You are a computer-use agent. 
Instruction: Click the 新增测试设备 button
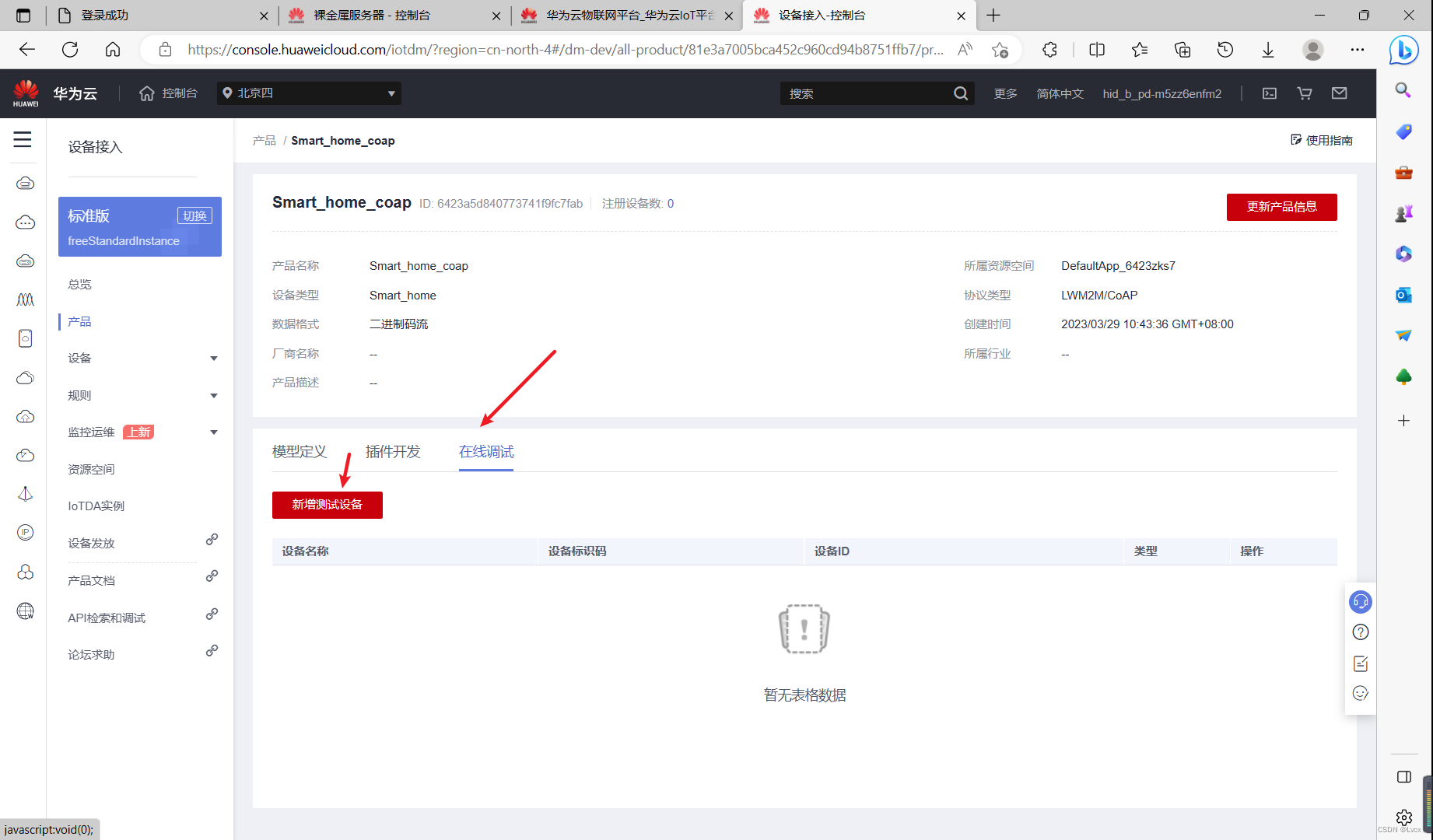[328, 505]
